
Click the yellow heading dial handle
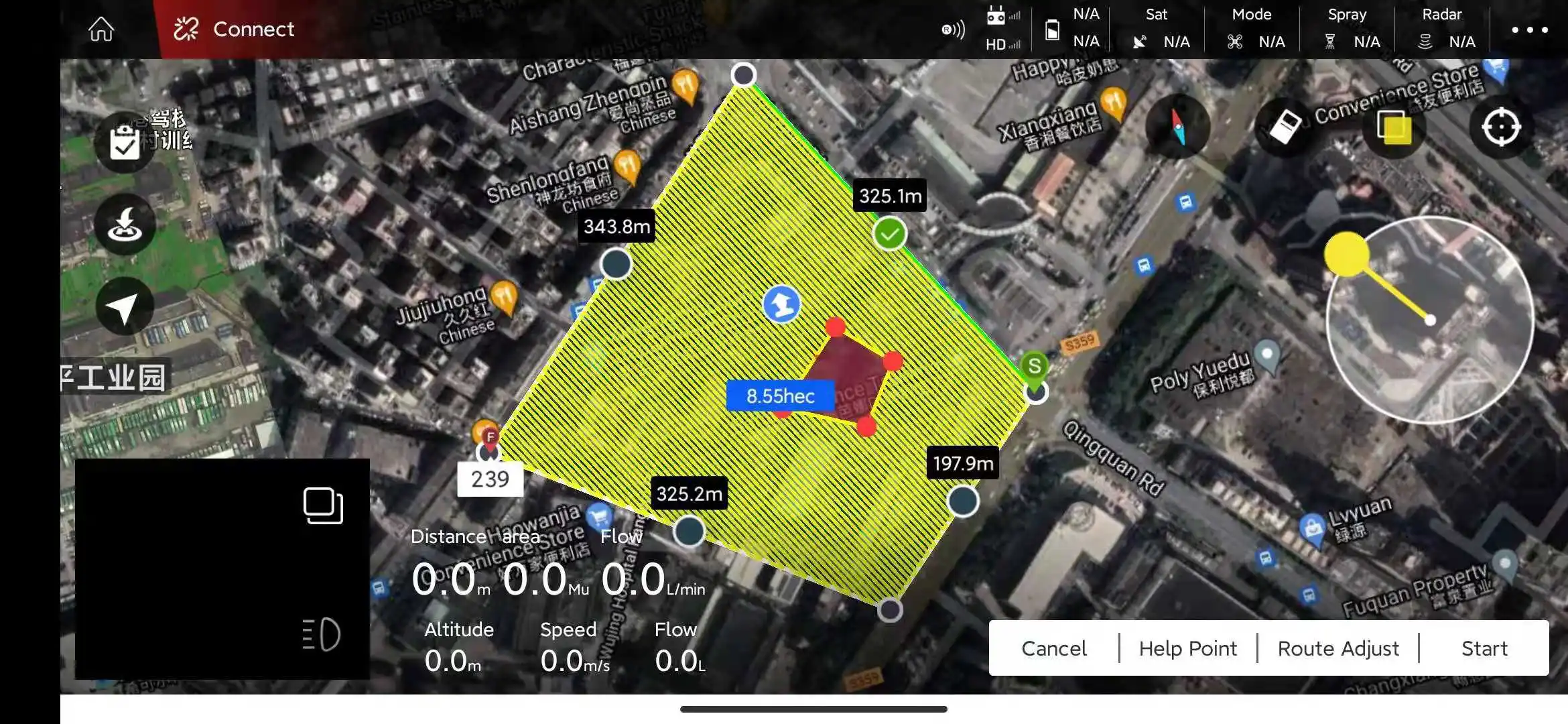1347,254
